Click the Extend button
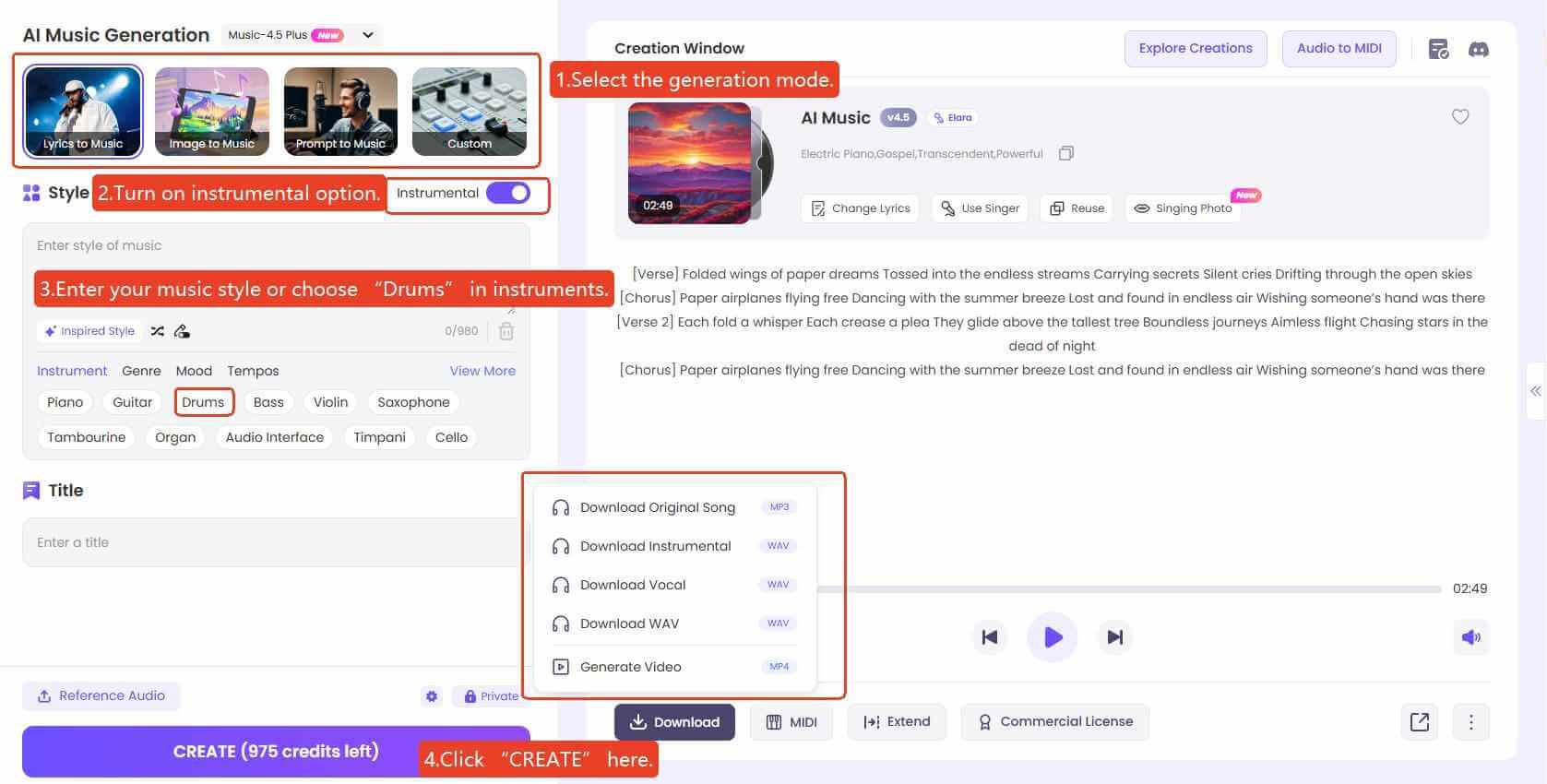 coord(897,722)
